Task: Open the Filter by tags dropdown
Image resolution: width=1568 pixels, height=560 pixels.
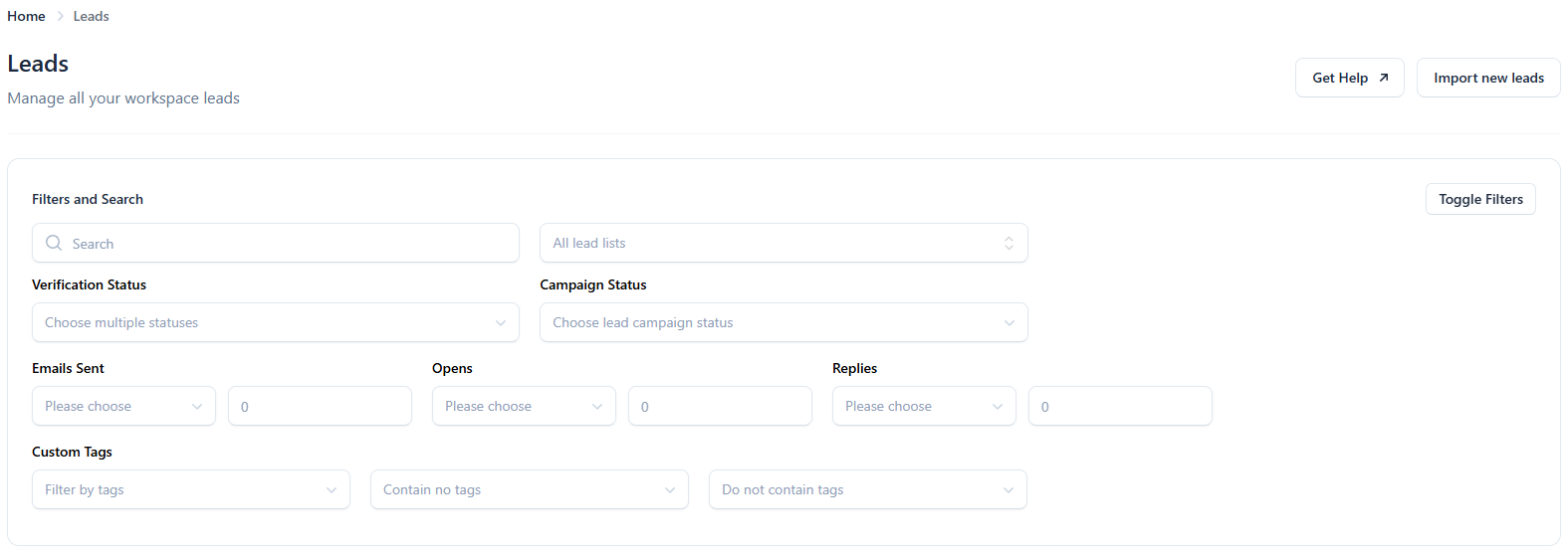Action: pyautogui.click(x=190, y=489)
